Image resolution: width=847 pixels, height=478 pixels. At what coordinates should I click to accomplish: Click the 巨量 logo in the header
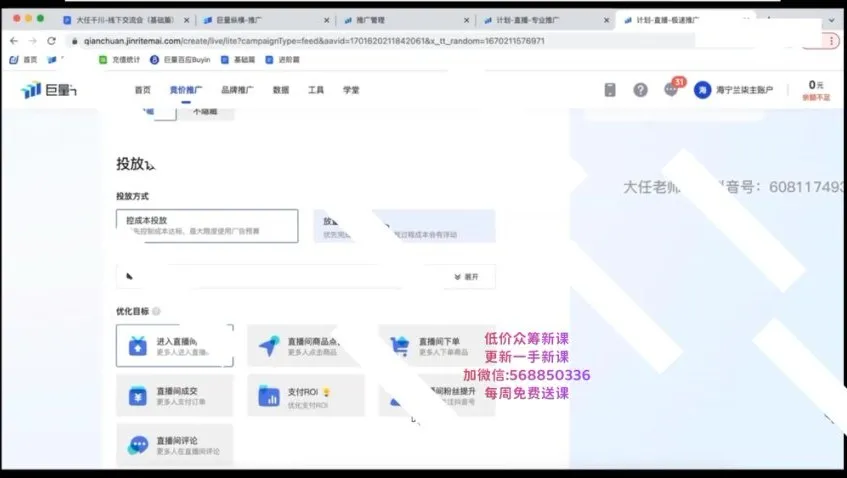(x=49, y=90)
